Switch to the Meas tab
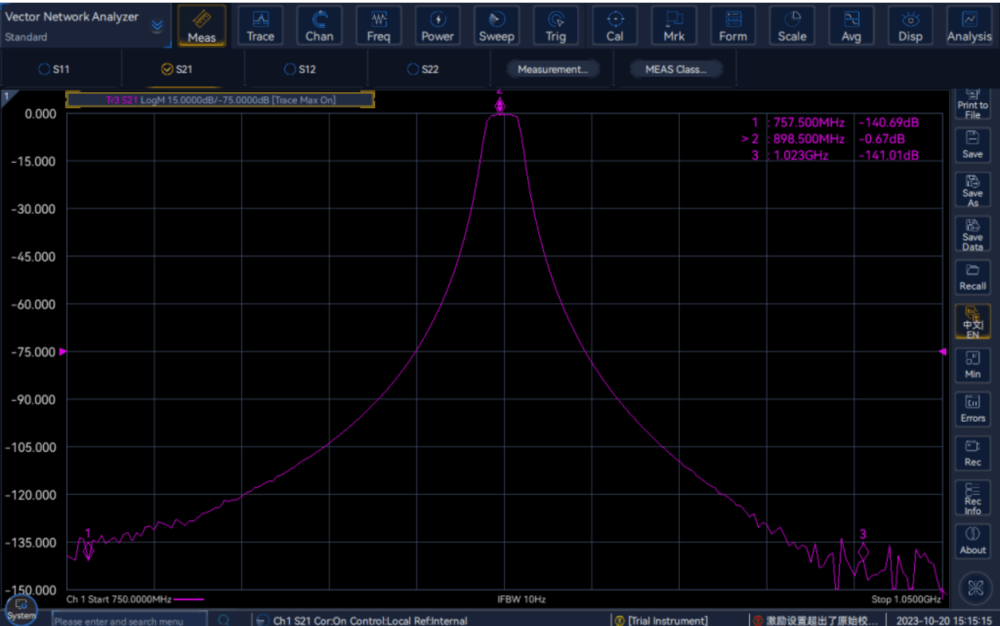 point(201,26)
